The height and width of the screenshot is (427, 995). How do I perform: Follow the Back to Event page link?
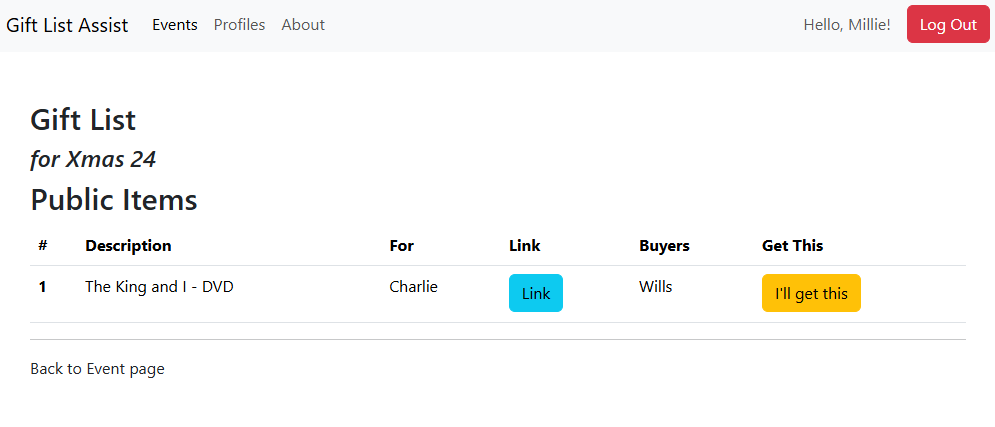97,369
